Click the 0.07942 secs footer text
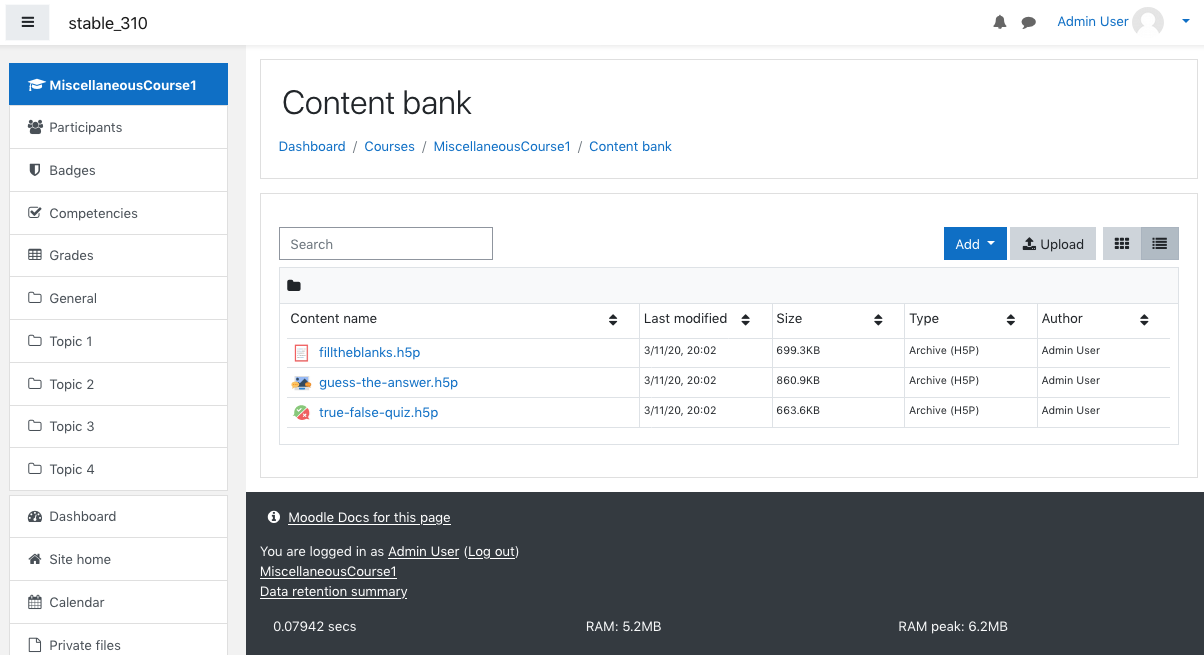The image size is (1204, 655). coord(315,626)
